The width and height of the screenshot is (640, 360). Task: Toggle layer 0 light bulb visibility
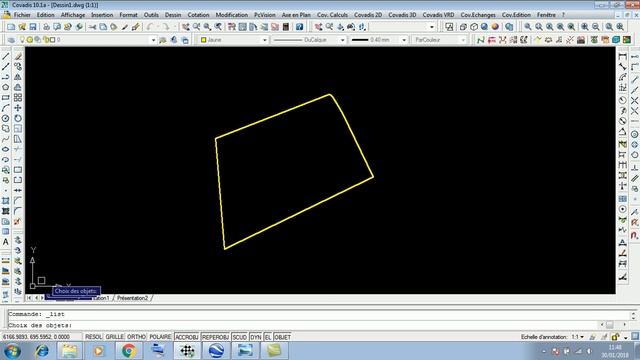click(22, 40)
